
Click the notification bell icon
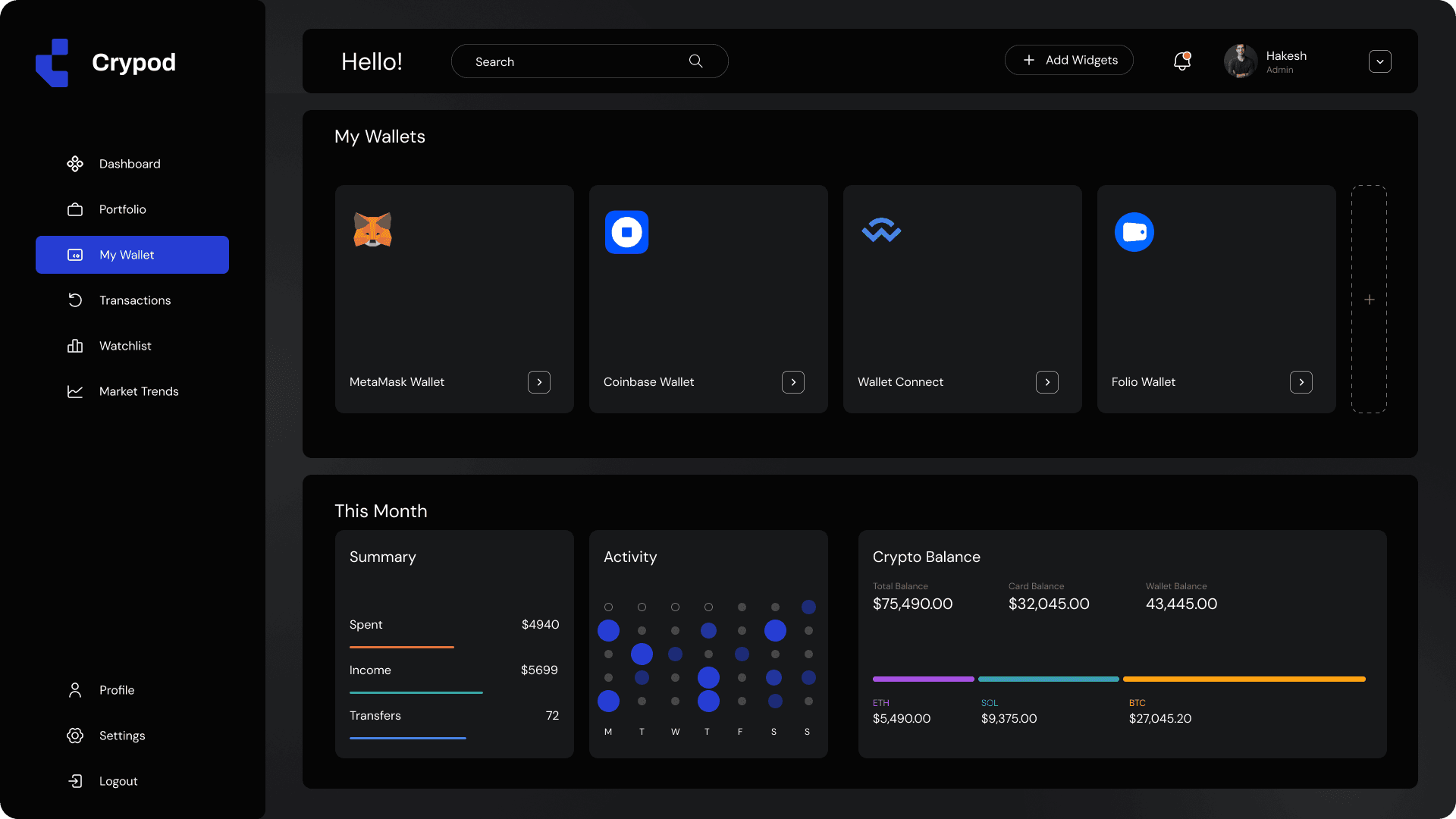[1181, 61]
